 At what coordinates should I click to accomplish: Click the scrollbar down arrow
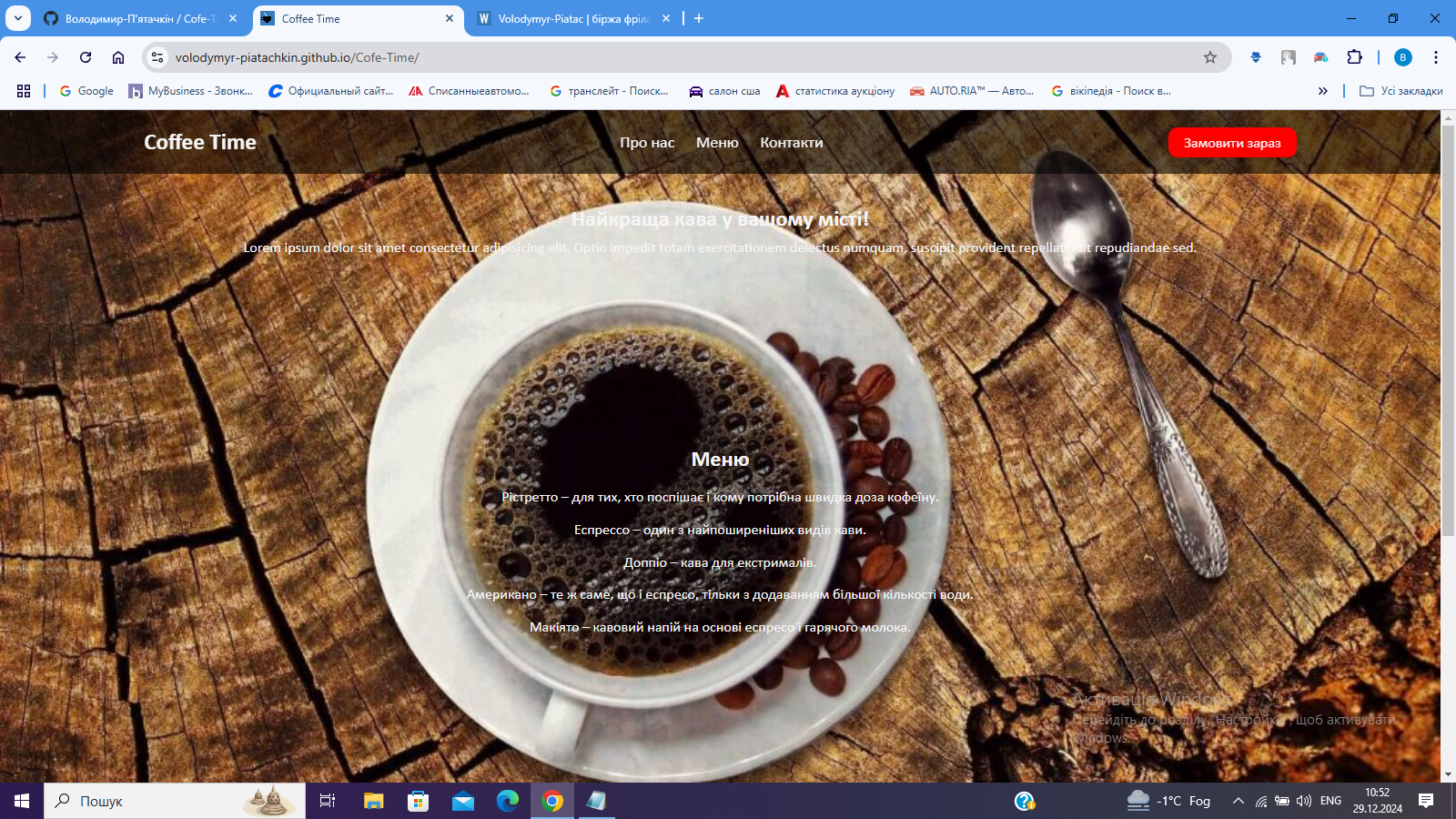[1448, 775]
